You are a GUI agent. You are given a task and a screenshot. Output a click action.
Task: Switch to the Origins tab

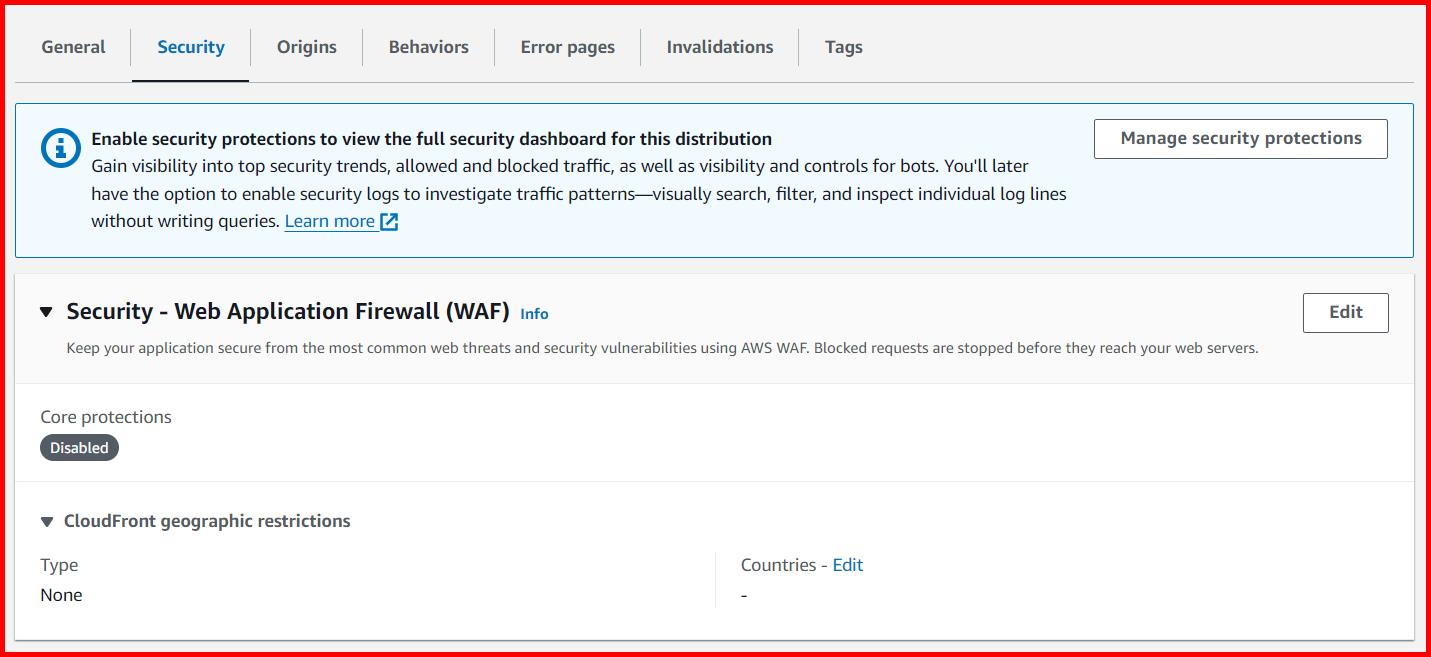306,46
